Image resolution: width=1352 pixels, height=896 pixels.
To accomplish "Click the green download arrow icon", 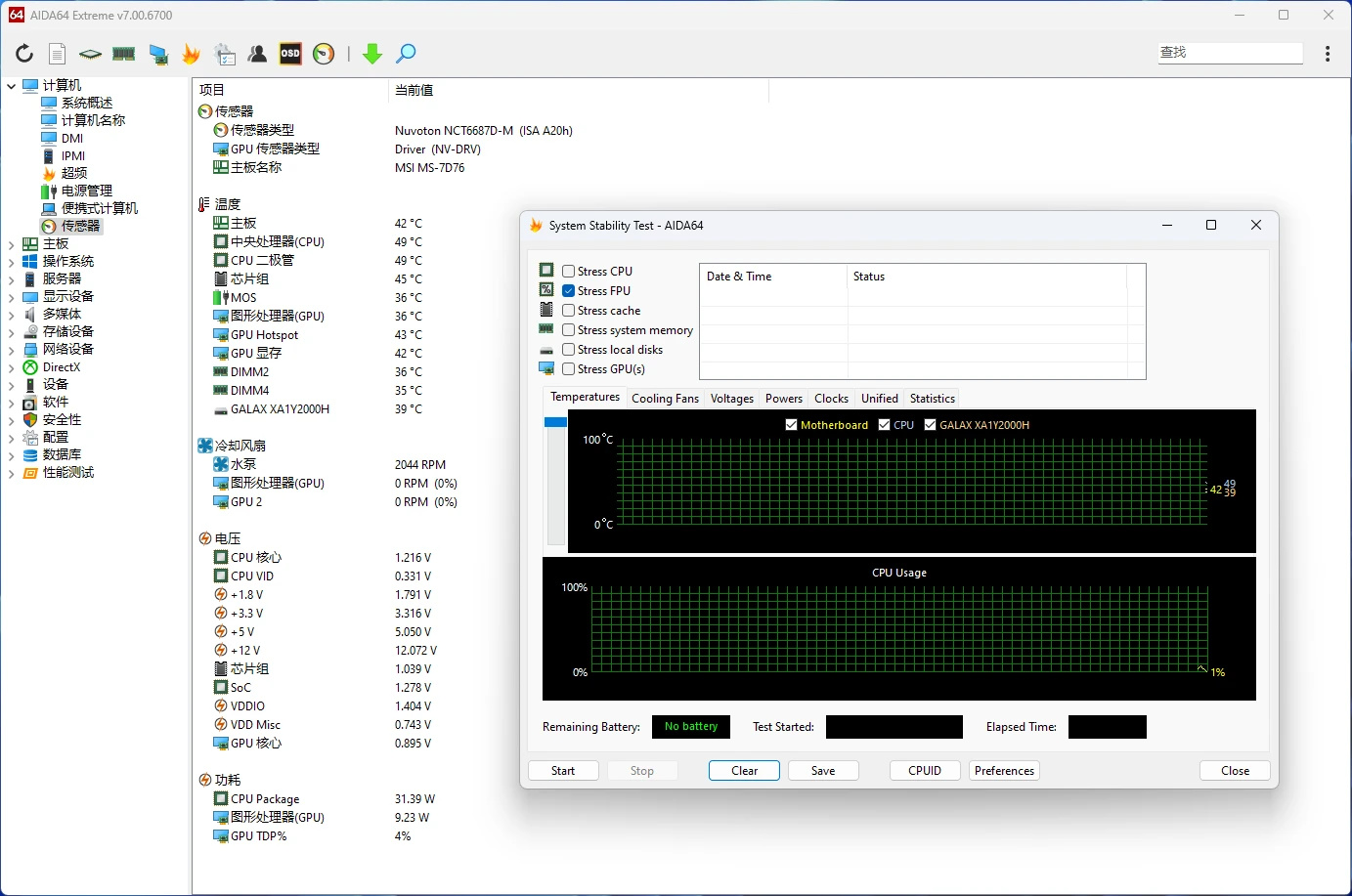I will coord(372,54).
